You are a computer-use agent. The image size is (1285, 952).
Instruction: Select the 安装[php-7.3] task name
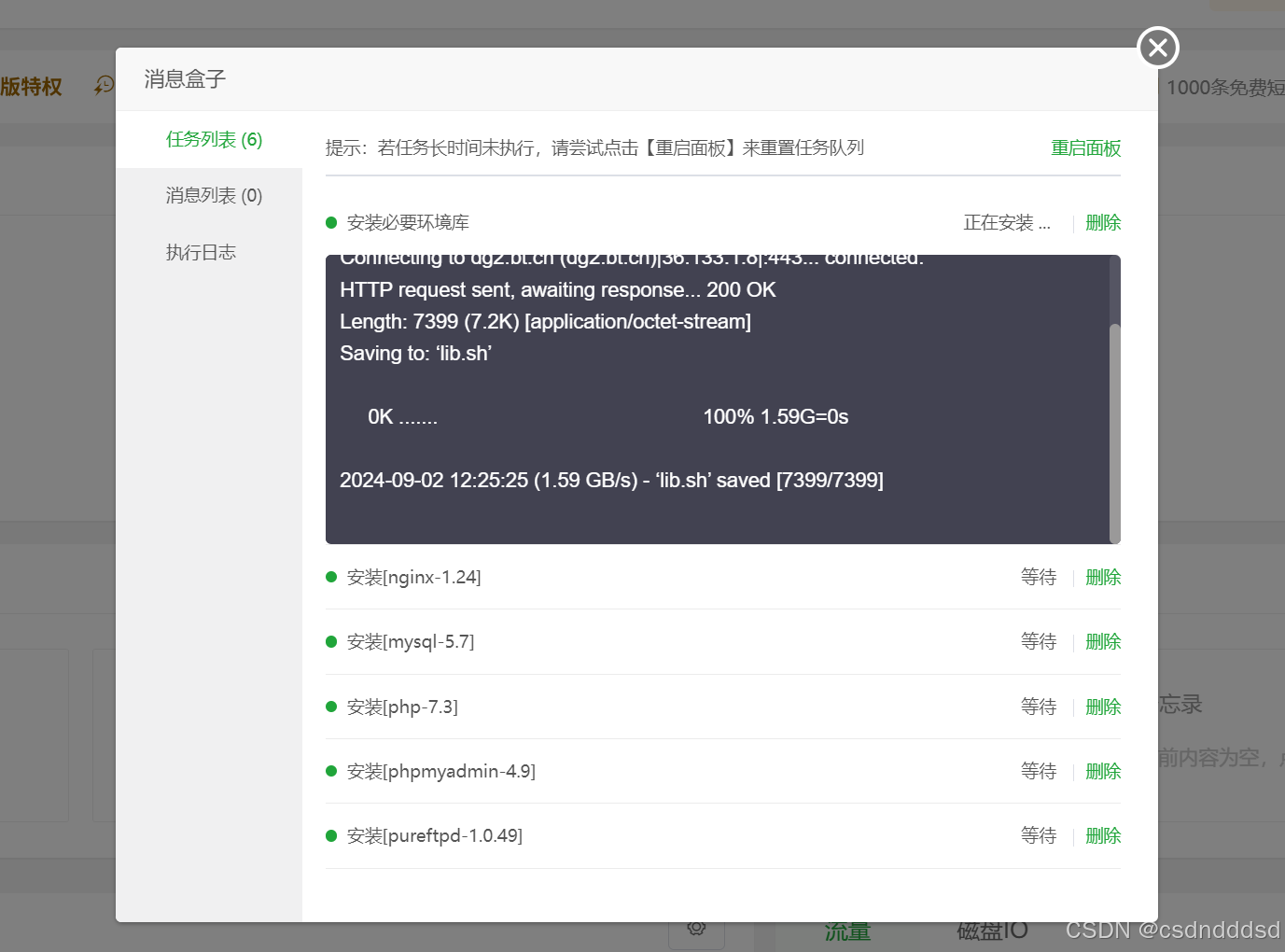coord(402,707)
